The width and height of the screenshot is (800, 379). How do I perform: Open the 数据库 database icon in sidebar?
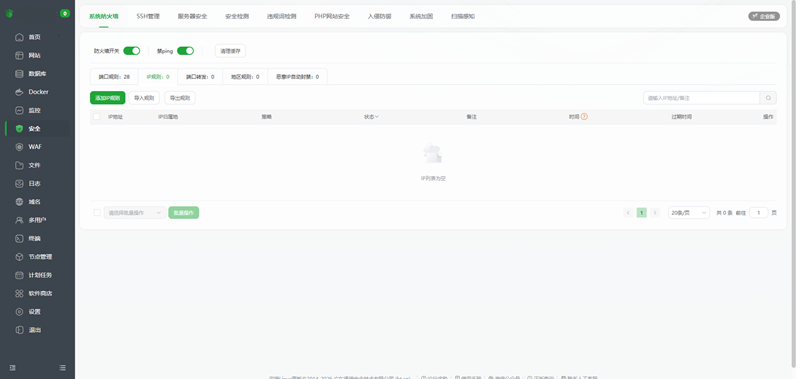(19, 74)
